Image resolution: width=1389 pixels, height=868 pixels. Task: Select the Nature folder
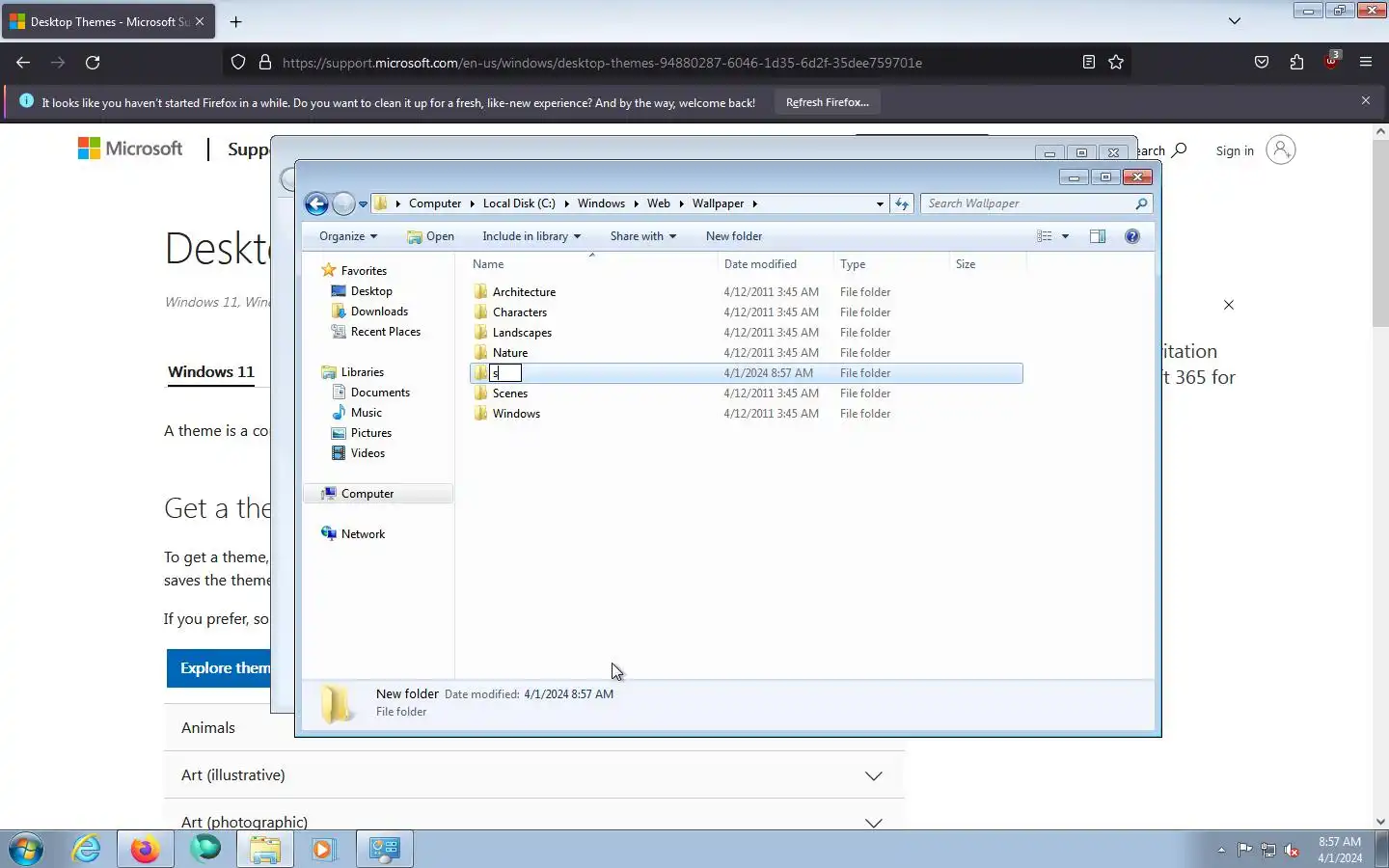509,353
